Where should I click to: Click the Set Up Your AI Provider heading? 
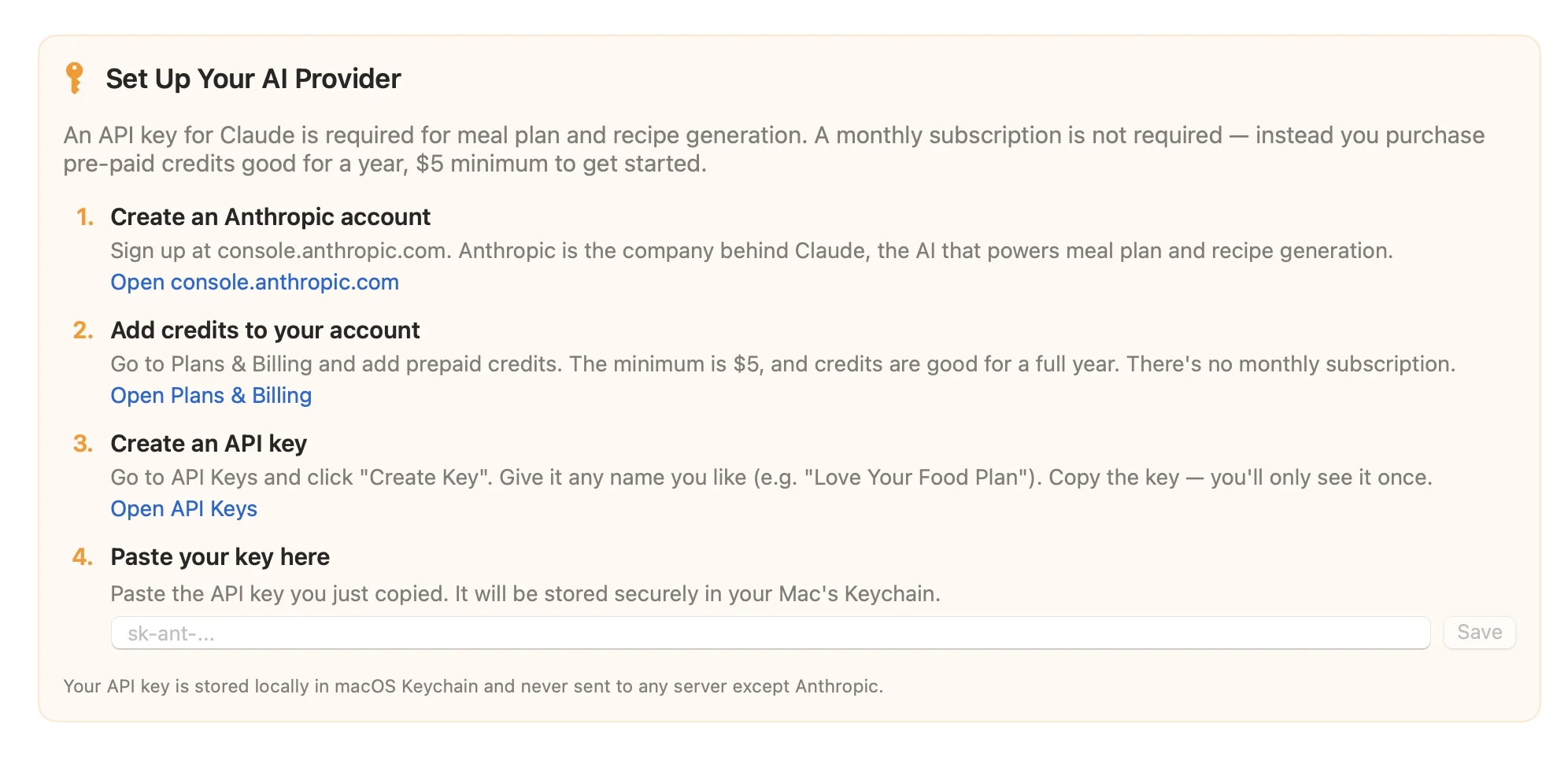[253, 78]
